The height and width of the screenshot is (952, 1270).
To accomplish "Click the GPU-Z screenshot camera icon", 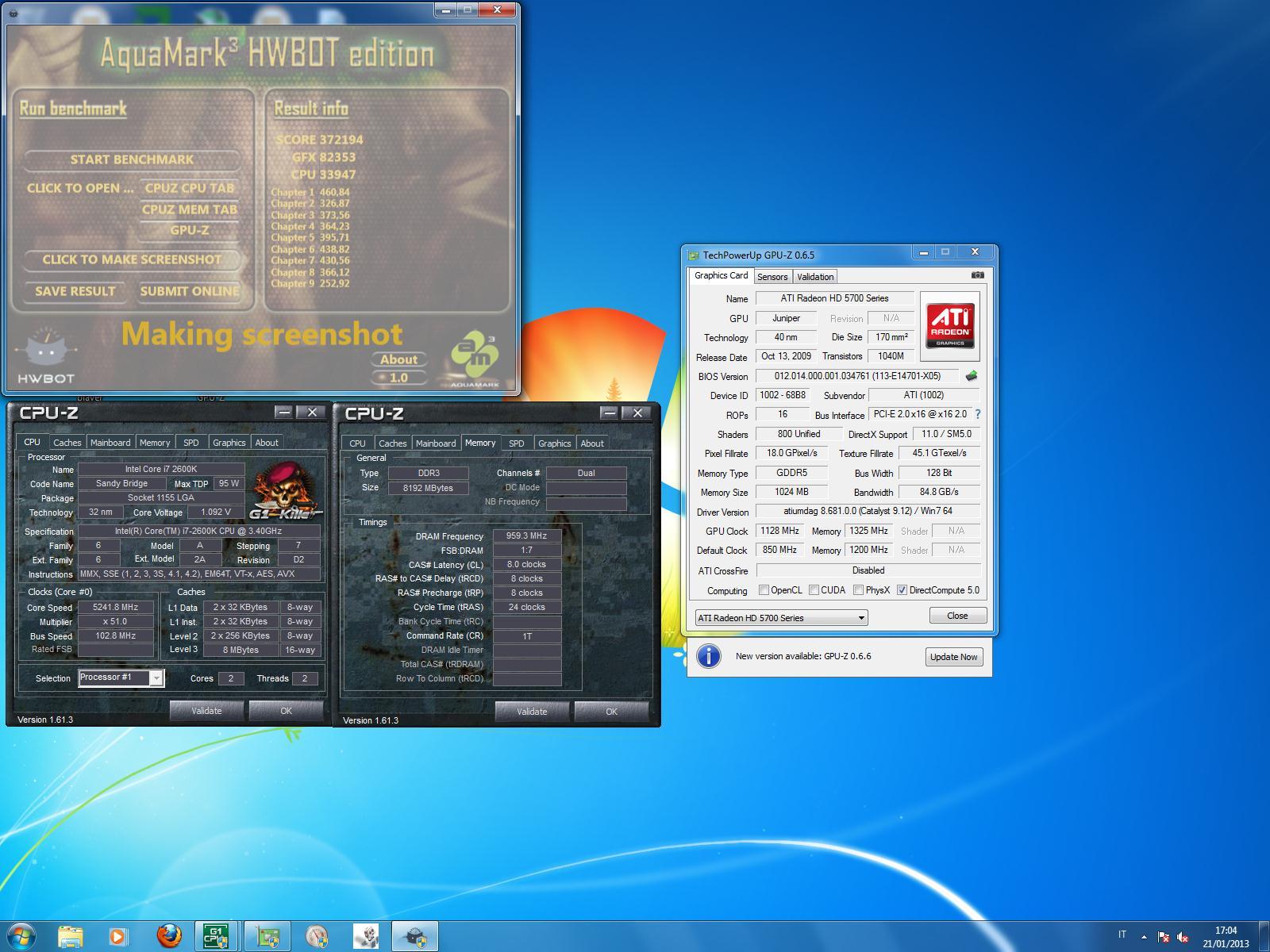I will tap(977, 275).
